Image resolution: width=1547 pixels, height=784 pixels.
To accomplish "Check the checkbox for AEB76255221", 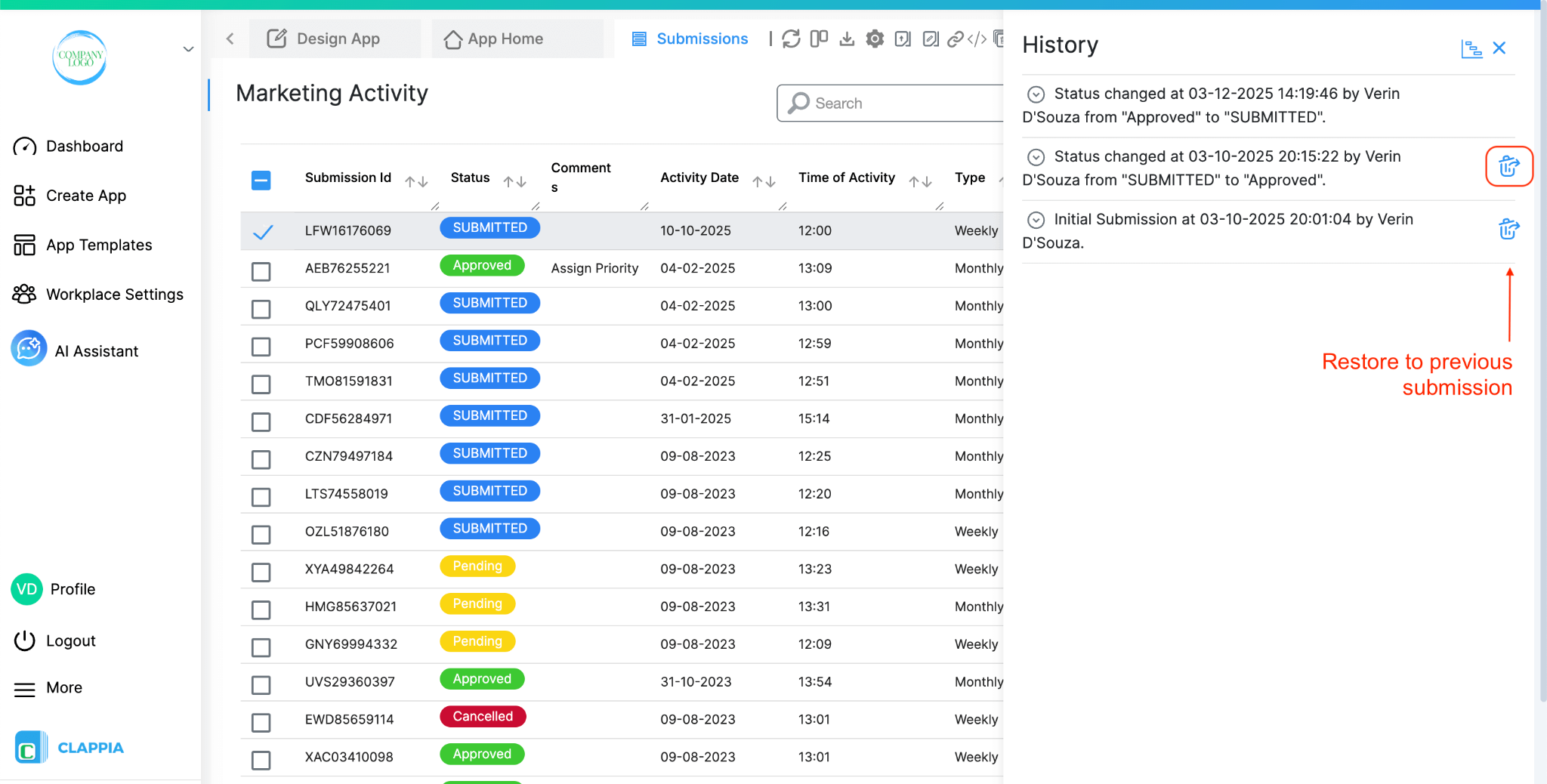I will [x=261, y=271].
